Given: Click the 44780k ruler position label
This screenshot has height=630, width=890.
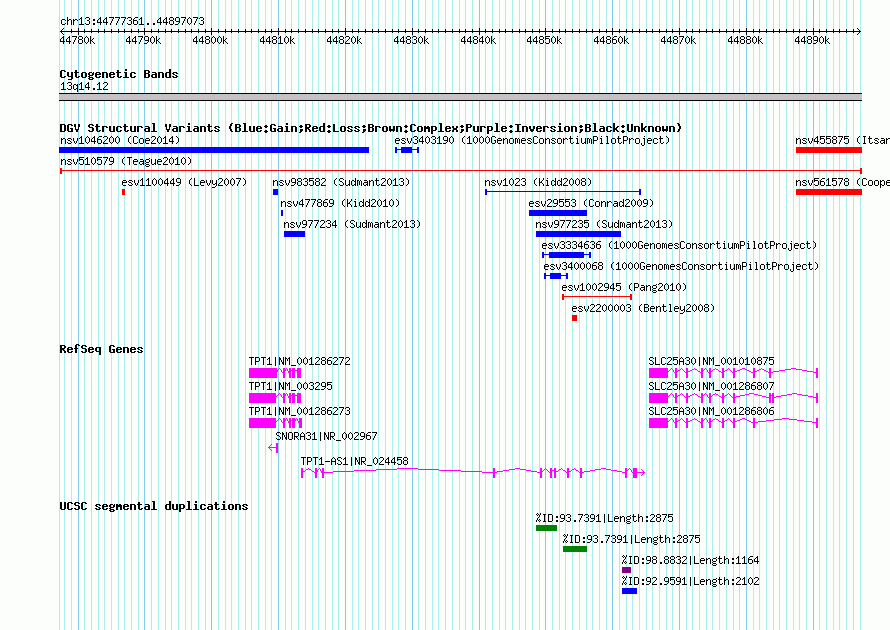Looking at the screenshot, I should (x=77, y=40).
